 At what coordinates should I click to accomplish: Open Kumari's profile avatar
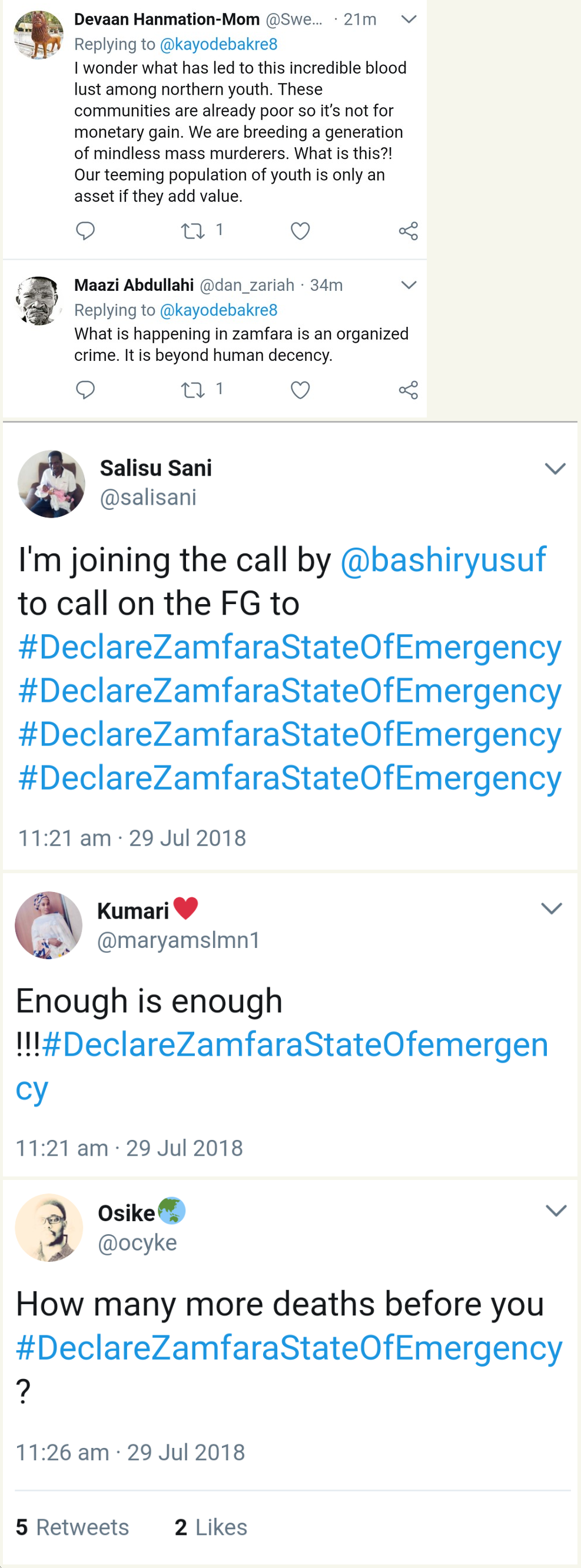pyautogui.click(x=49, y=925)
